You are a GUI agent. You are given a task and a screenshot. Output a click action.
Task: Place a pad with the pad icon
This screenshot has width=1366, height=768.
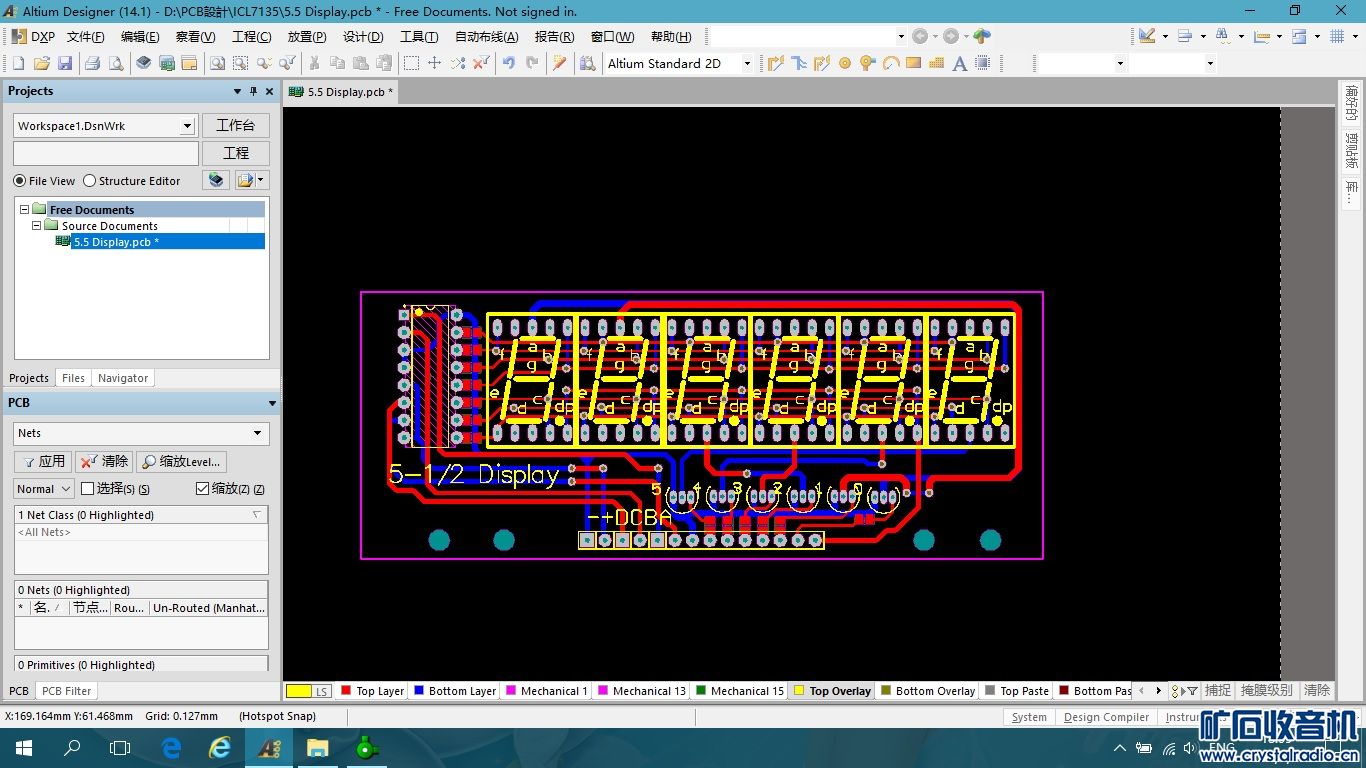(845, 63)
